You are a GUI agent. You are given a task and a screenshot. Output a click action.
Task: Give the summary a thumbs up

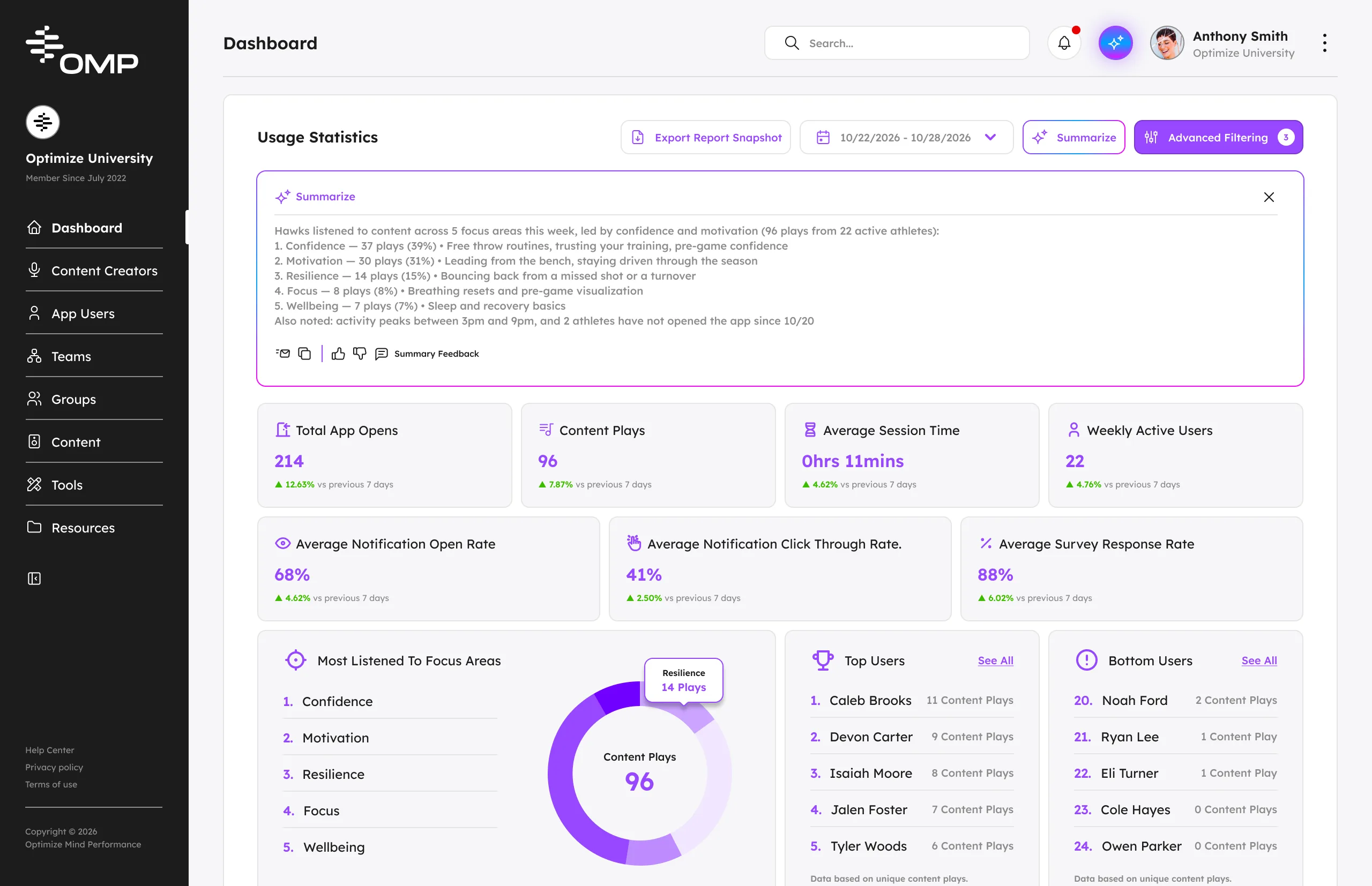click(x=338, y=353)
